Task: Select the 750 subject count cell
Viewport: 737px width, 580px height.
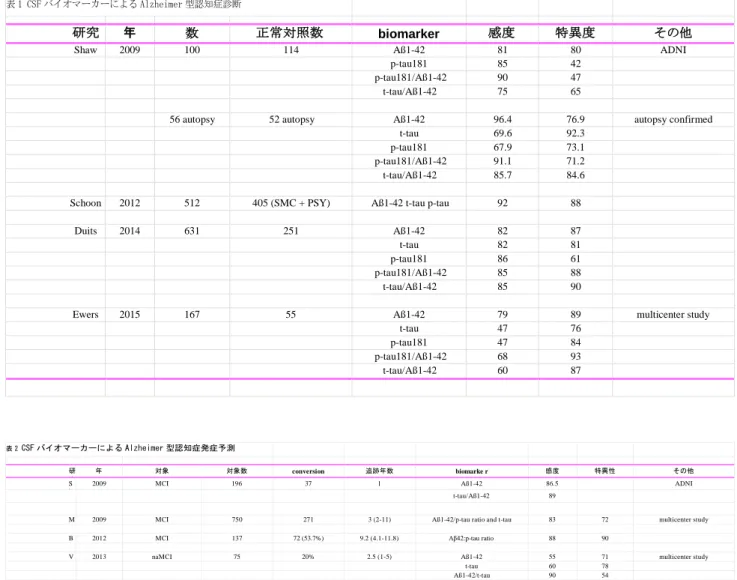Action: (x=237, y=519)
